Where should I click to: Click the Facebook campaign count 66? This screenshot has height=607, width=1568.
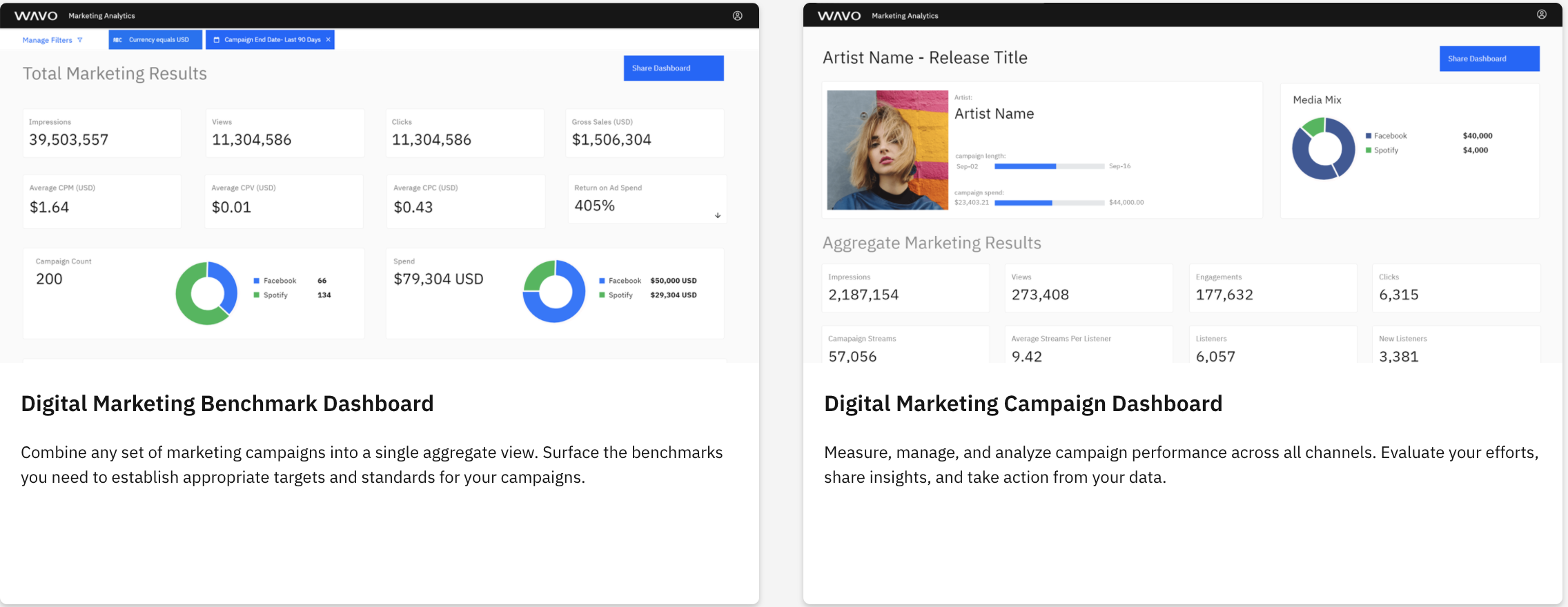pos(322,281)
